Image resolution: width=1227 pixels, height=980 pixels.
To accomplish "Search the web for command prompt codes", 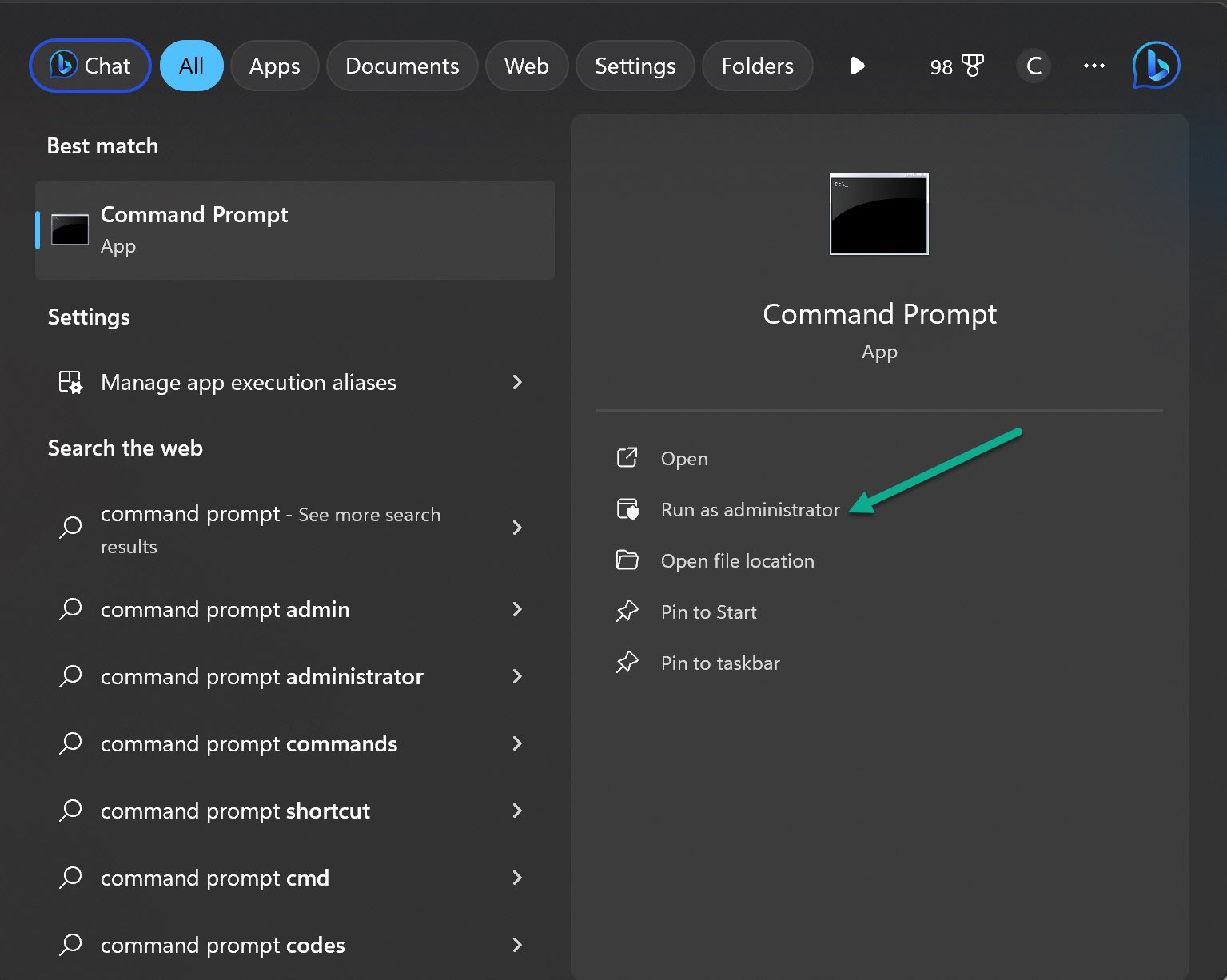I will click(295, 945).
